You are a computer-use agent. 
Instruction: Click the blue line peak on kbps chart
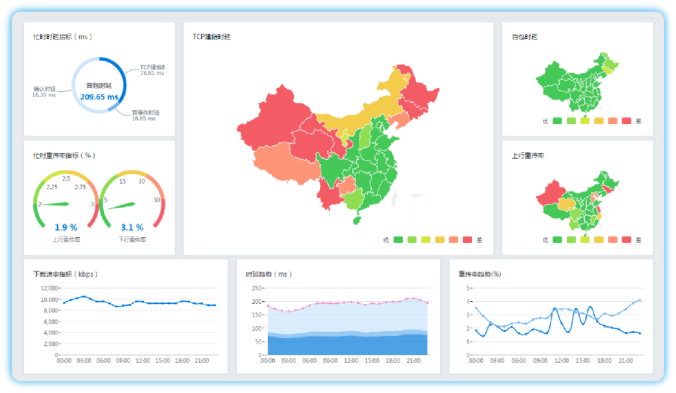[x=84, y=296]
